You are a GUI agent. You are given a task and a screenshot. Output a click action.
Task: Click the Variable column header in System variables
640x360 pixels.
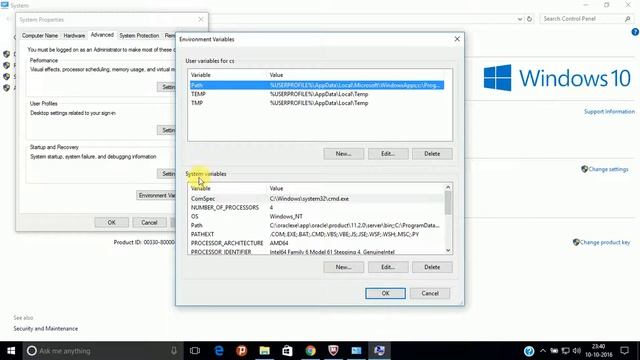click(x=227, y=189)
